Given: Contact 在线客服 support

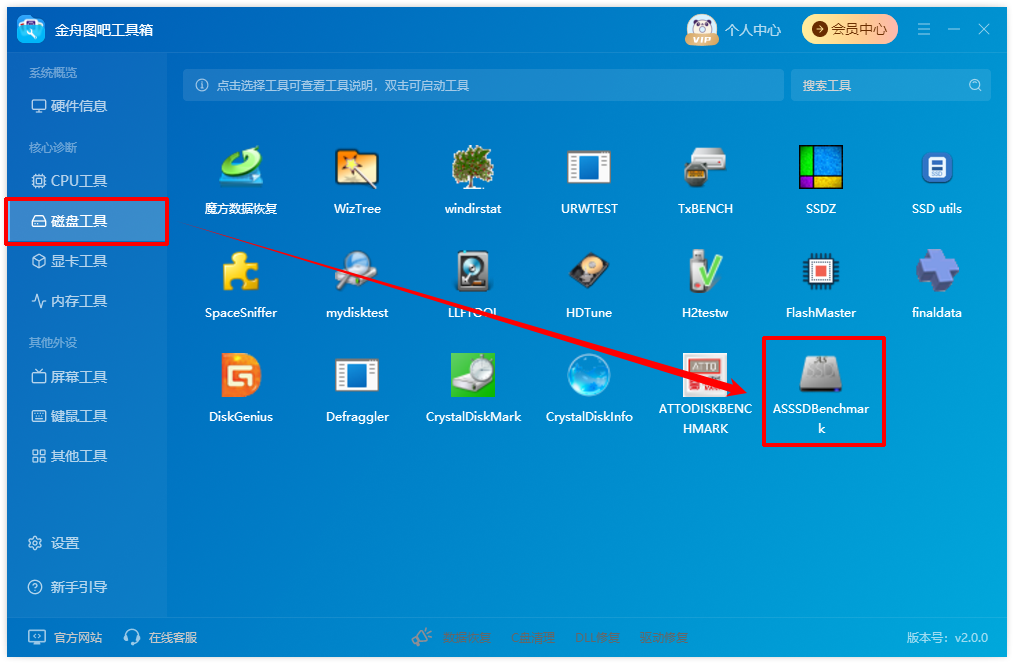Looking at the screenshot, I should click(x=160, y=637).
